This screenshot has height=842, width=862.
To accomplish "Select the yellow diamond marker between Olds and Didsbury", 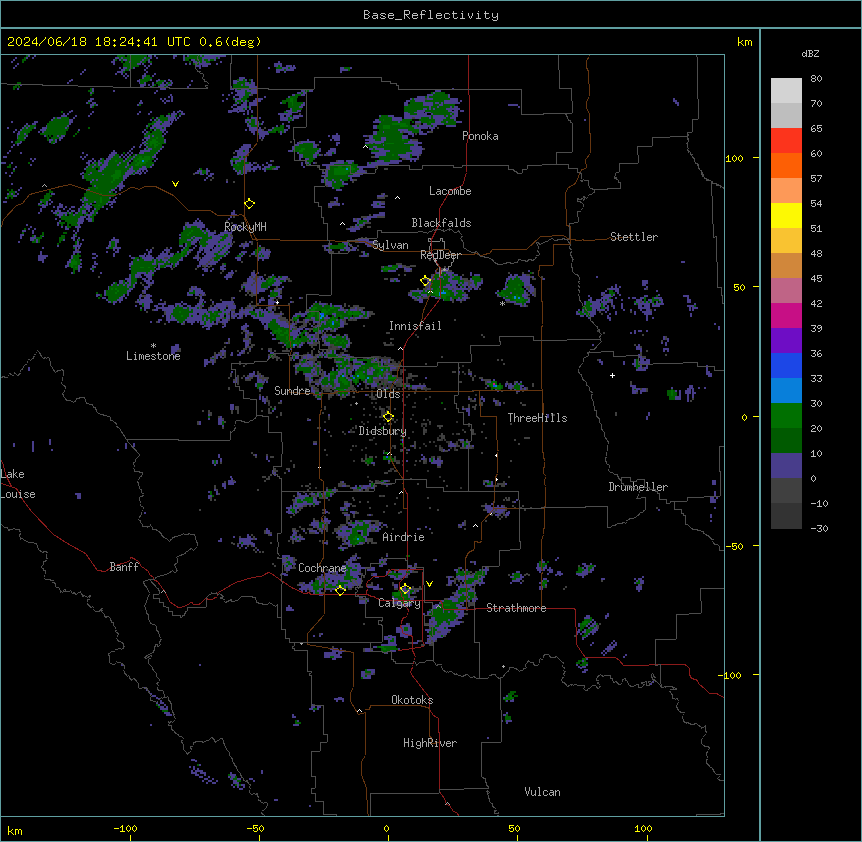I will tap(388, 417).
